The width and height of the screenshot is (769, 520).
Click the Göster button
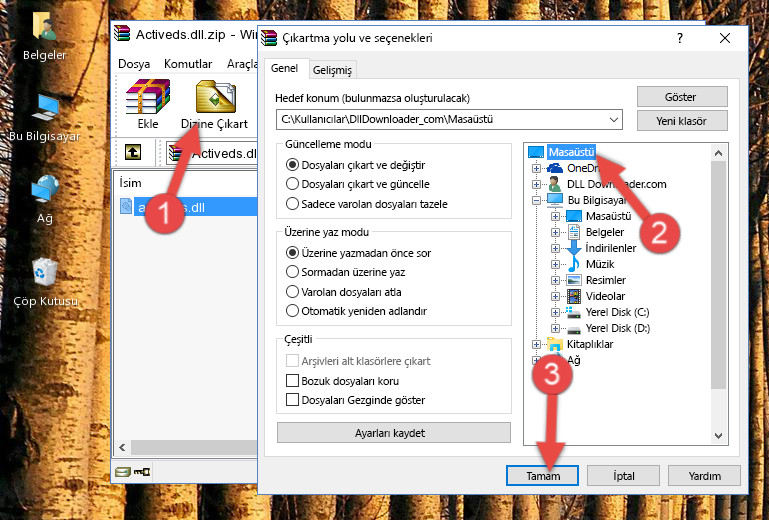coord(682,97)
